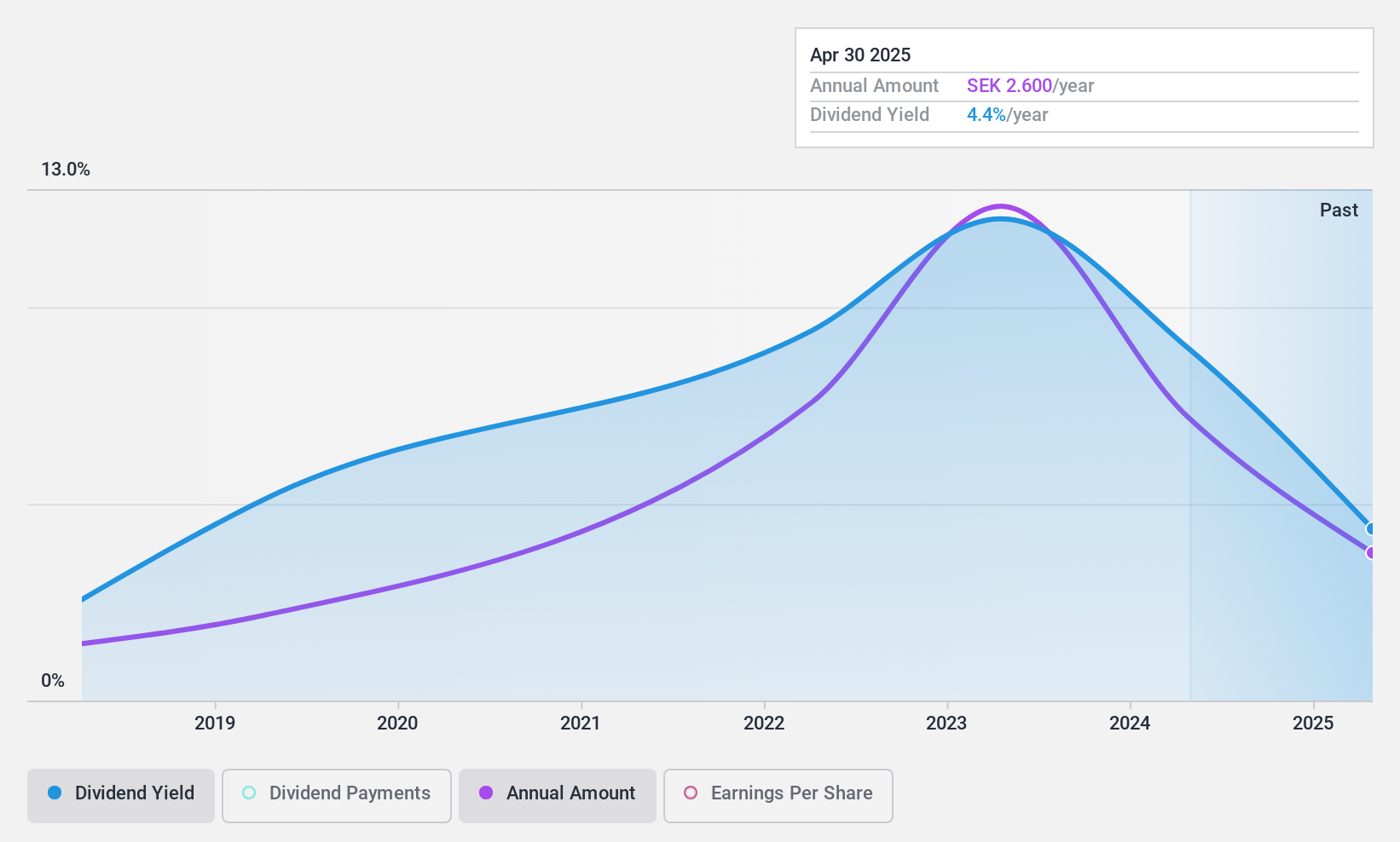Select the 2025 x-axis label
Screen dimensions: 1400x842
tap(1313, 724)
